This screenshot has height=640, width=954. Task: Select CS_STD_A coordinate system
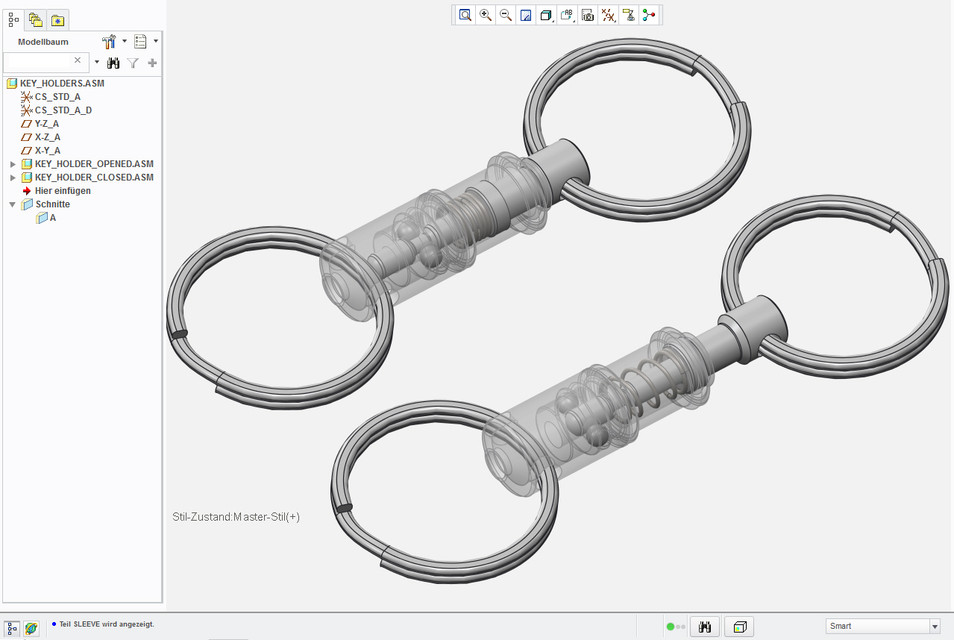pos(57,97)
